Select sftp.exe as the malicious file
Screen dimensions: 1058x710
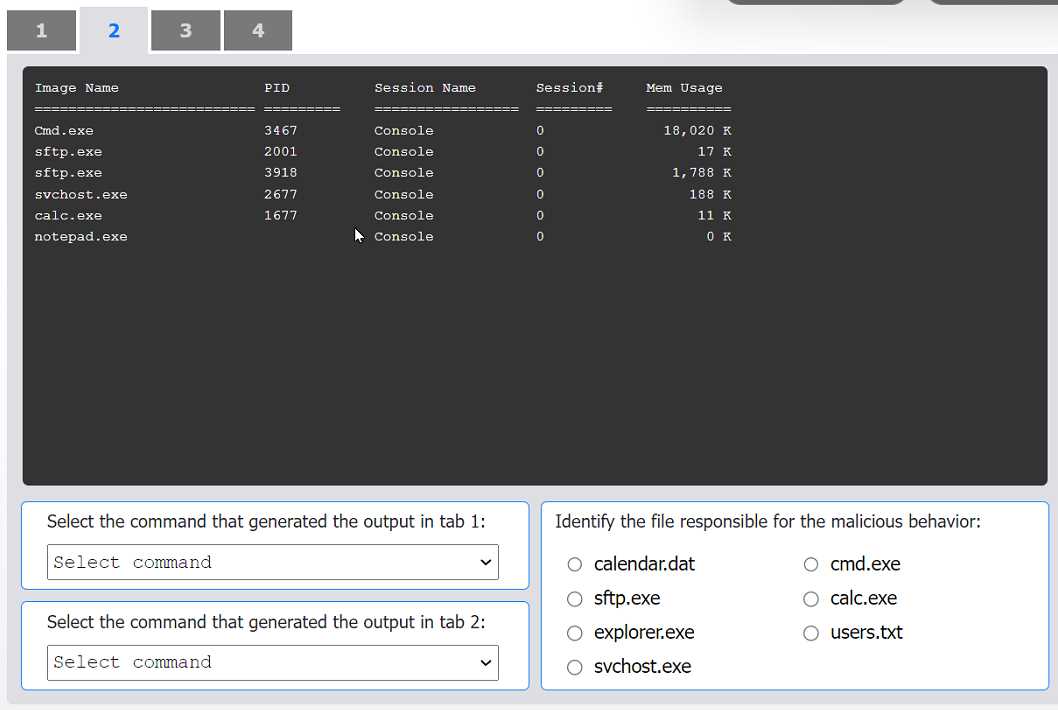575,598
